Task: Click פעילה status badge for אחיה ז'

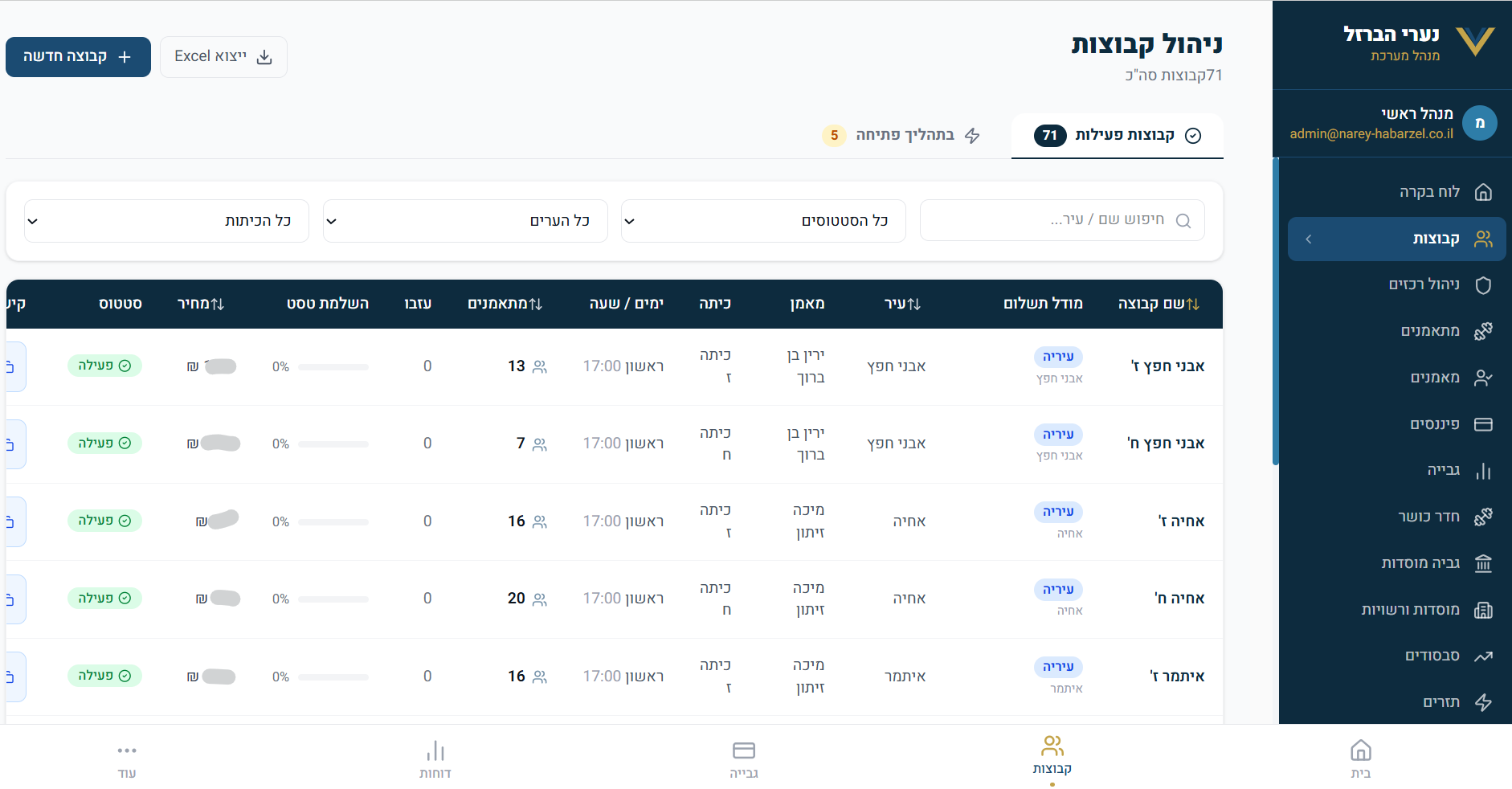Action: pos(104,521)
